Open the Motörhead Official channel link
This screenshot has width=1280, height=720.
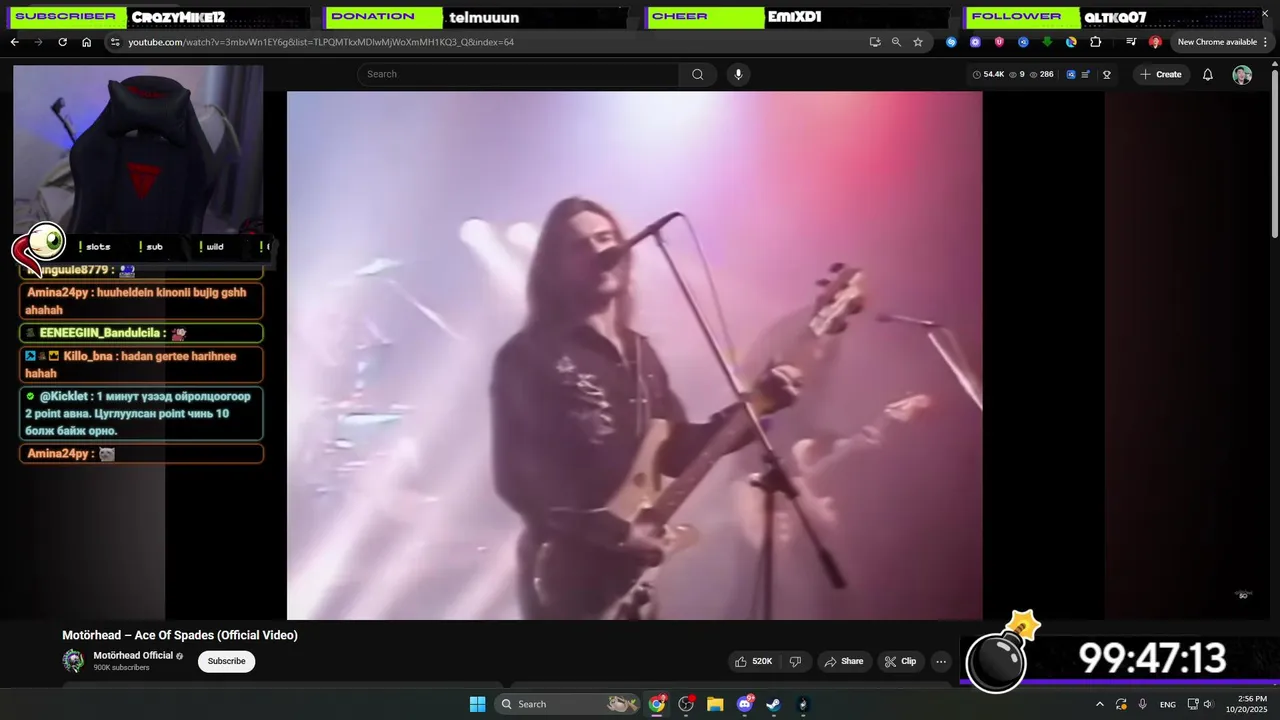click(133, 656)
